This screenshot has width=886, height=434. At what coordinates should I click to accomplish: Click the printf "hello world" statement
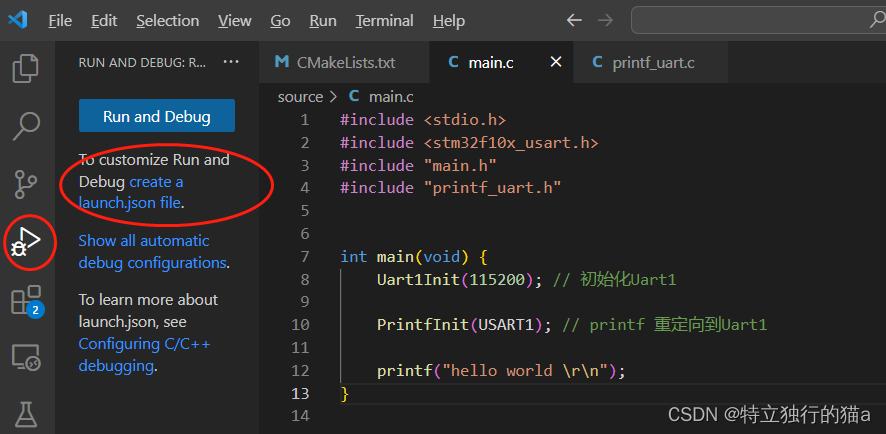click(501, 371)
